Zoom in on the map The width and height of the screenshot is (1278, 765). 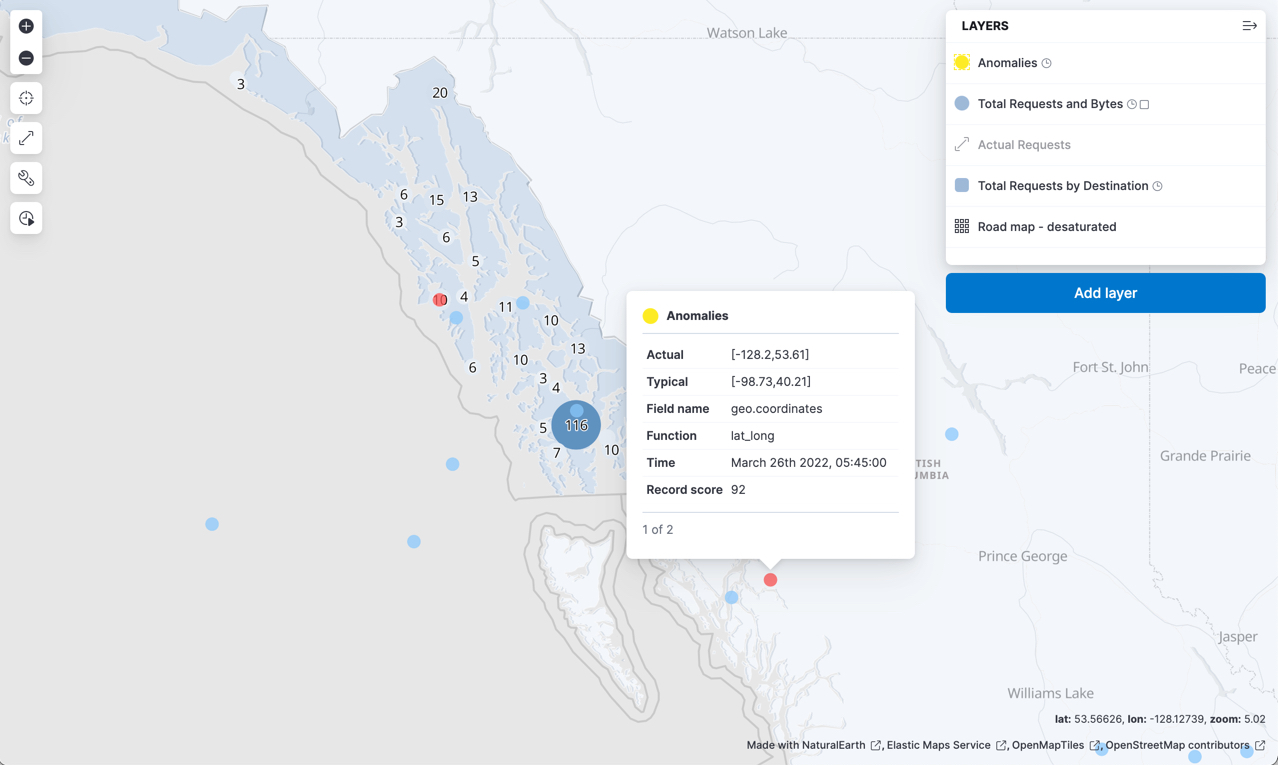click(26, 26)
